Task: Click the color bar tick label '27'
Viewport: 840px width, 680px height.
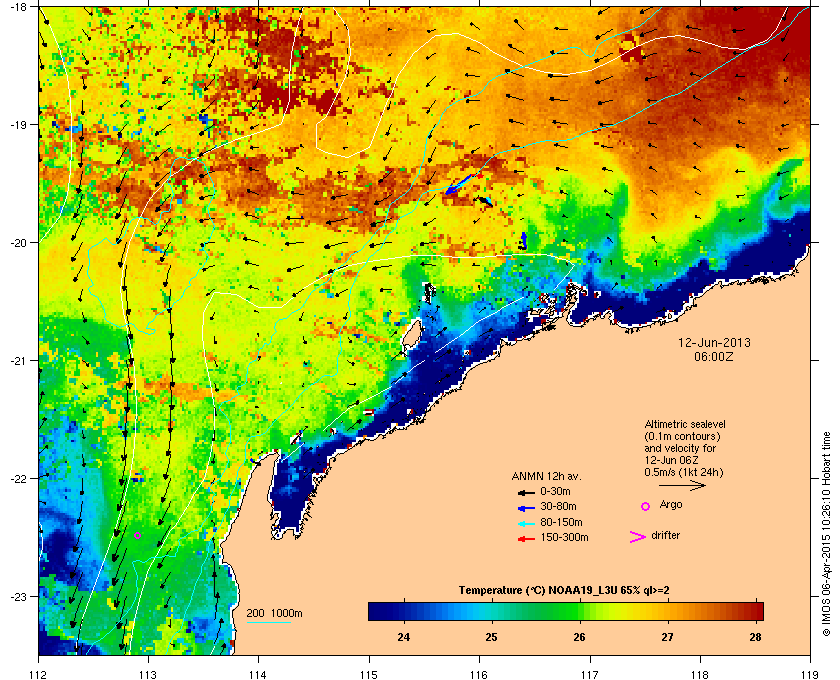Action: tap(667, 637)
